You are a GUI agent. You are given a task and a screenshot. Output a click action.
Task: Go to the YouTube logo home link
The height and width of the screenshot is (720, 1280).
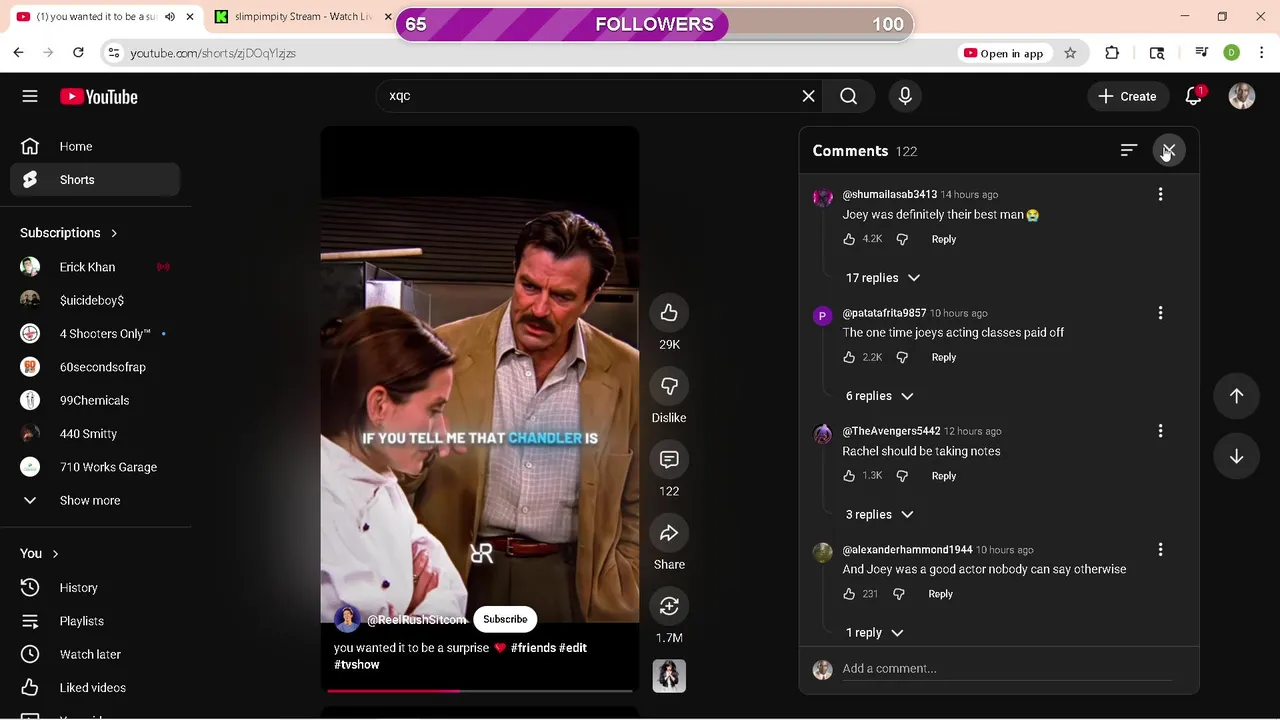coord(99,97)
